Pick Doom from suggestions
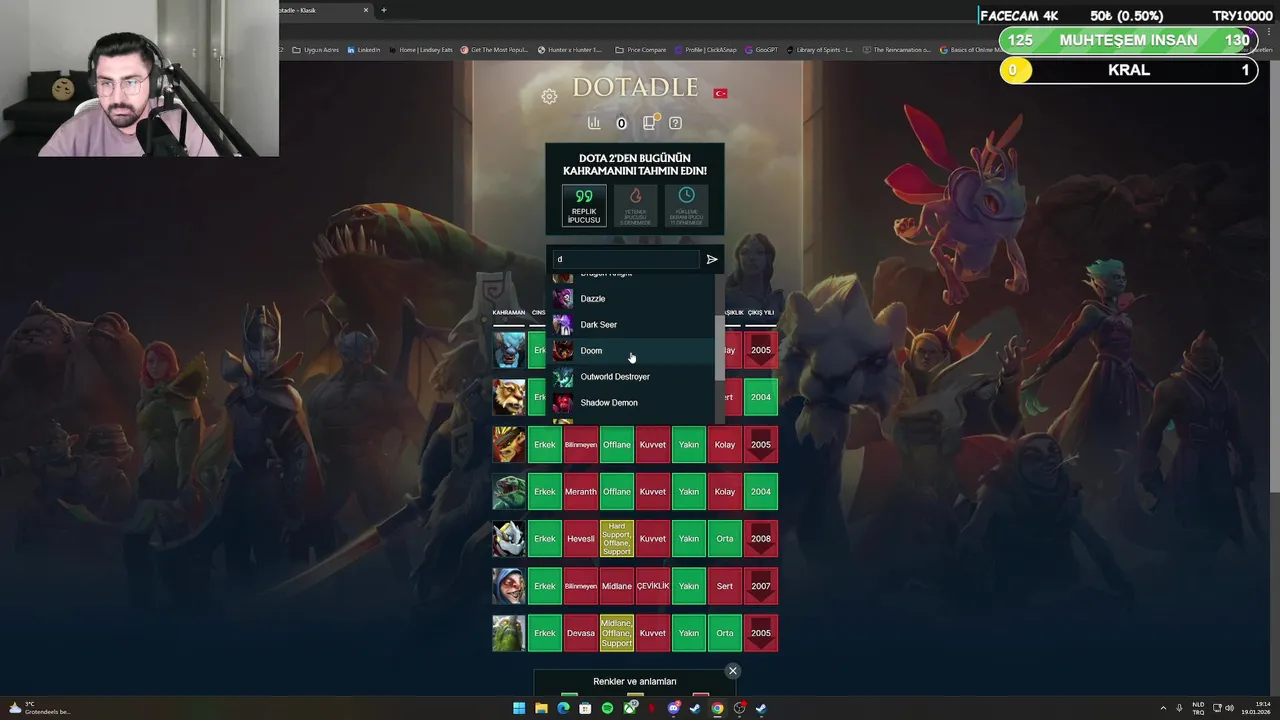This screenshot has height=720, width=1280. tap(633, 350)
